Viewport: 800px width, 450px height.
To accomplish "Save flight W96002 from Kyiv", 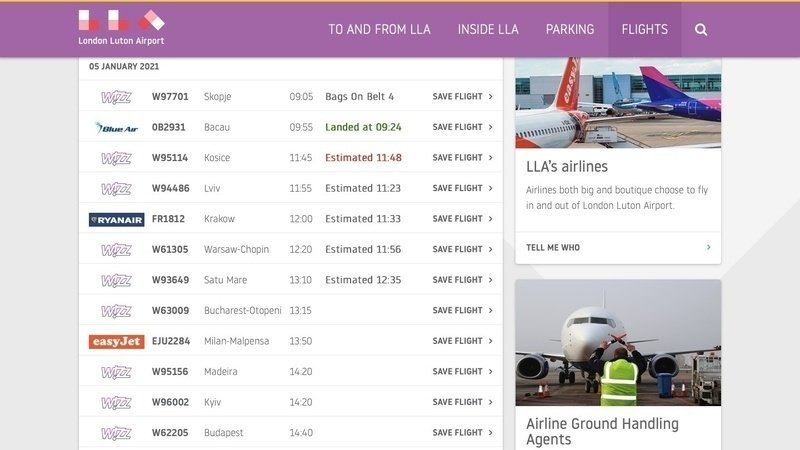I will 462,402.
